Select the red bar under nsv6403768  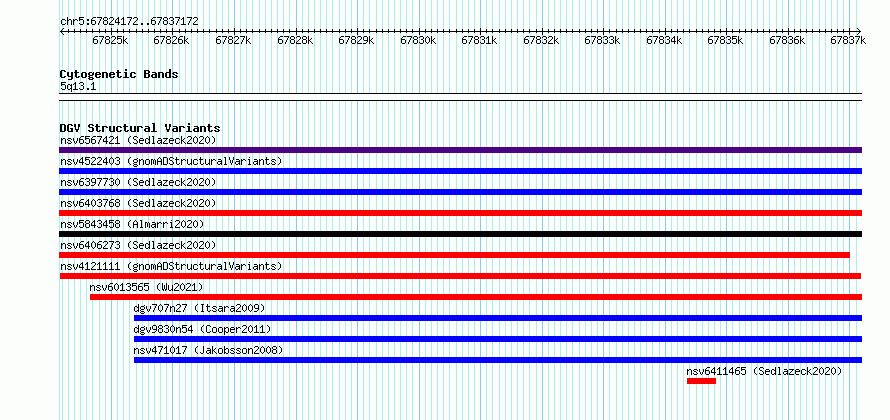pos(460,213)
